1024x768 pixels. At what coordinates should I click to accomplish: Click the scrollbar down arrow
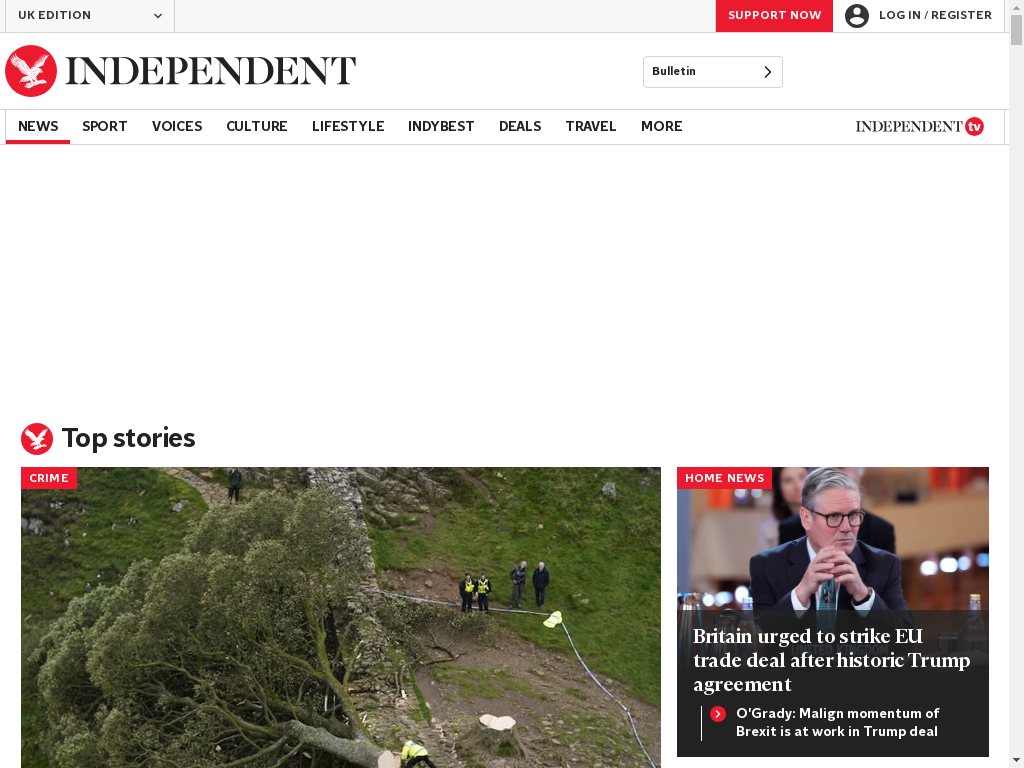pyautogui.click(x=1016, y=762)
